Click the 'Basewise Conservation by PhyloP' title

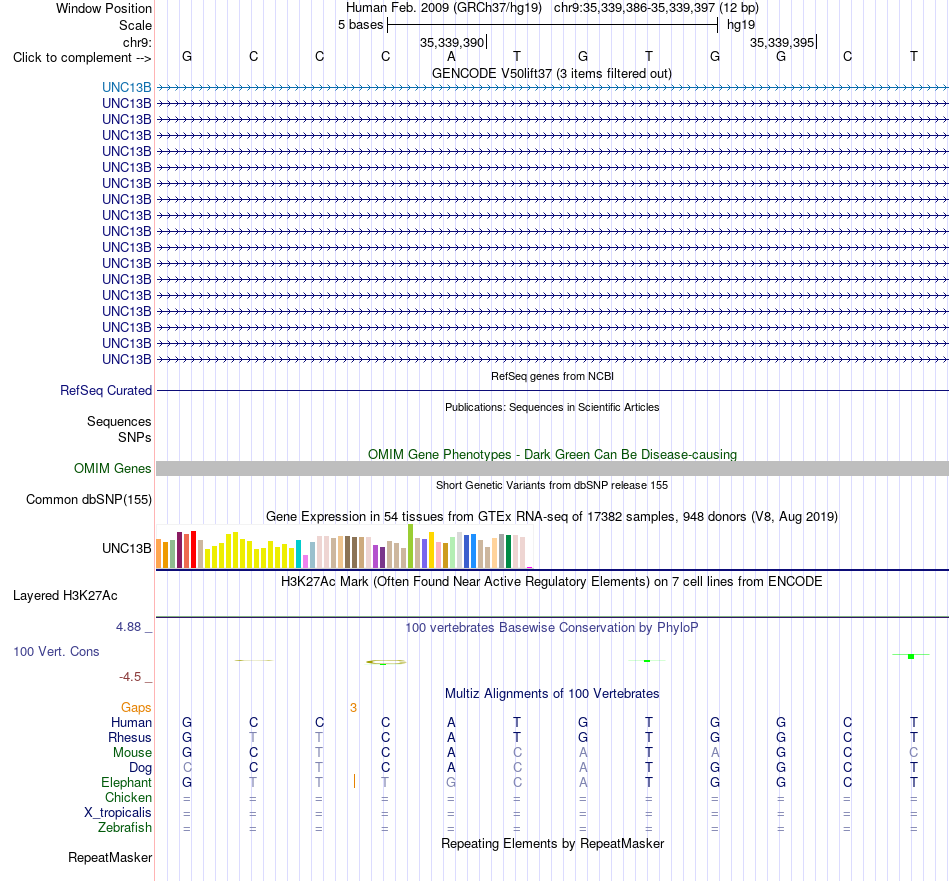click(x=552, y=628)
